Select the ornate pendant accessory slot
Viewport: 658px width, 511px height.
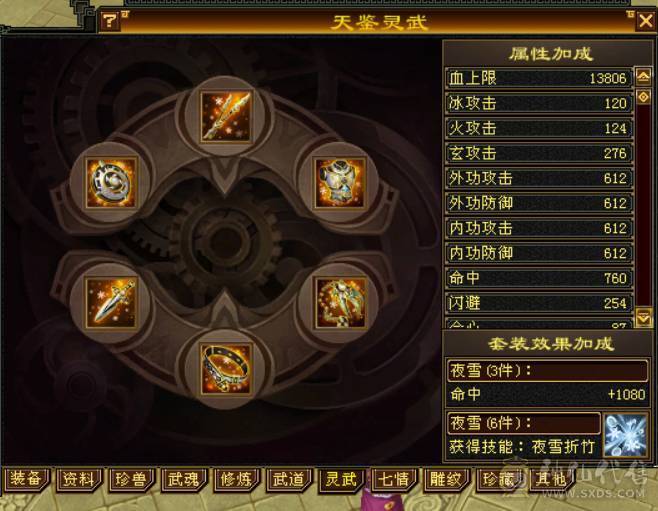point(340,302)
